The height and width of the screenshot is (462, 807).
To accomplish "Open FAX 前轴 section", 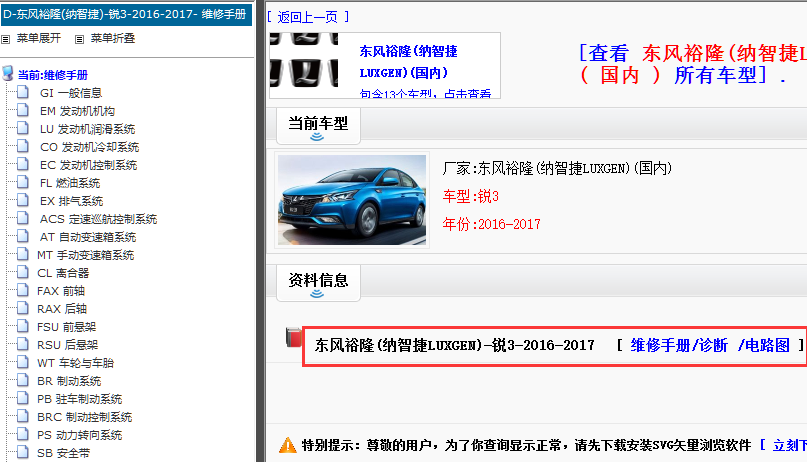I will [61, 291].
